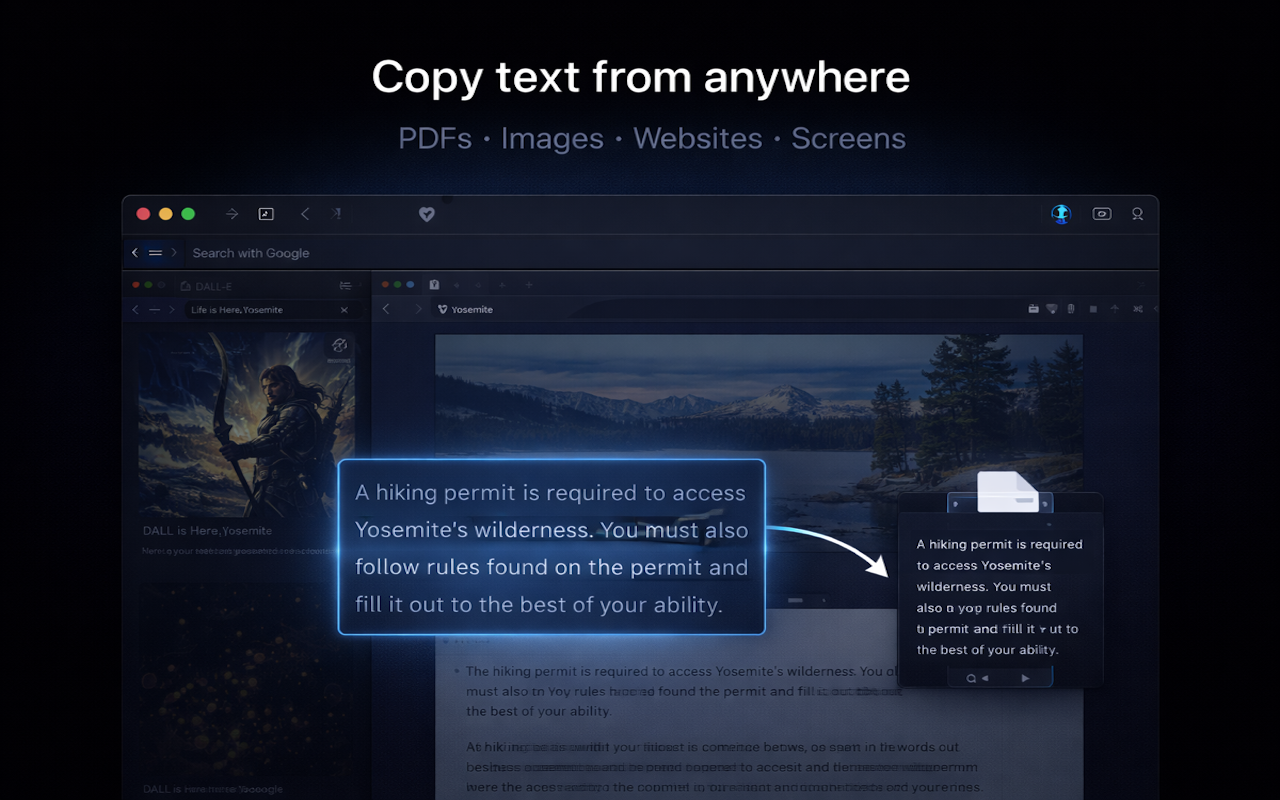Click the heart favorites icon above the search bar
Image resolution: width=1280 pixels, height=800 pixels.
point(427,214)
